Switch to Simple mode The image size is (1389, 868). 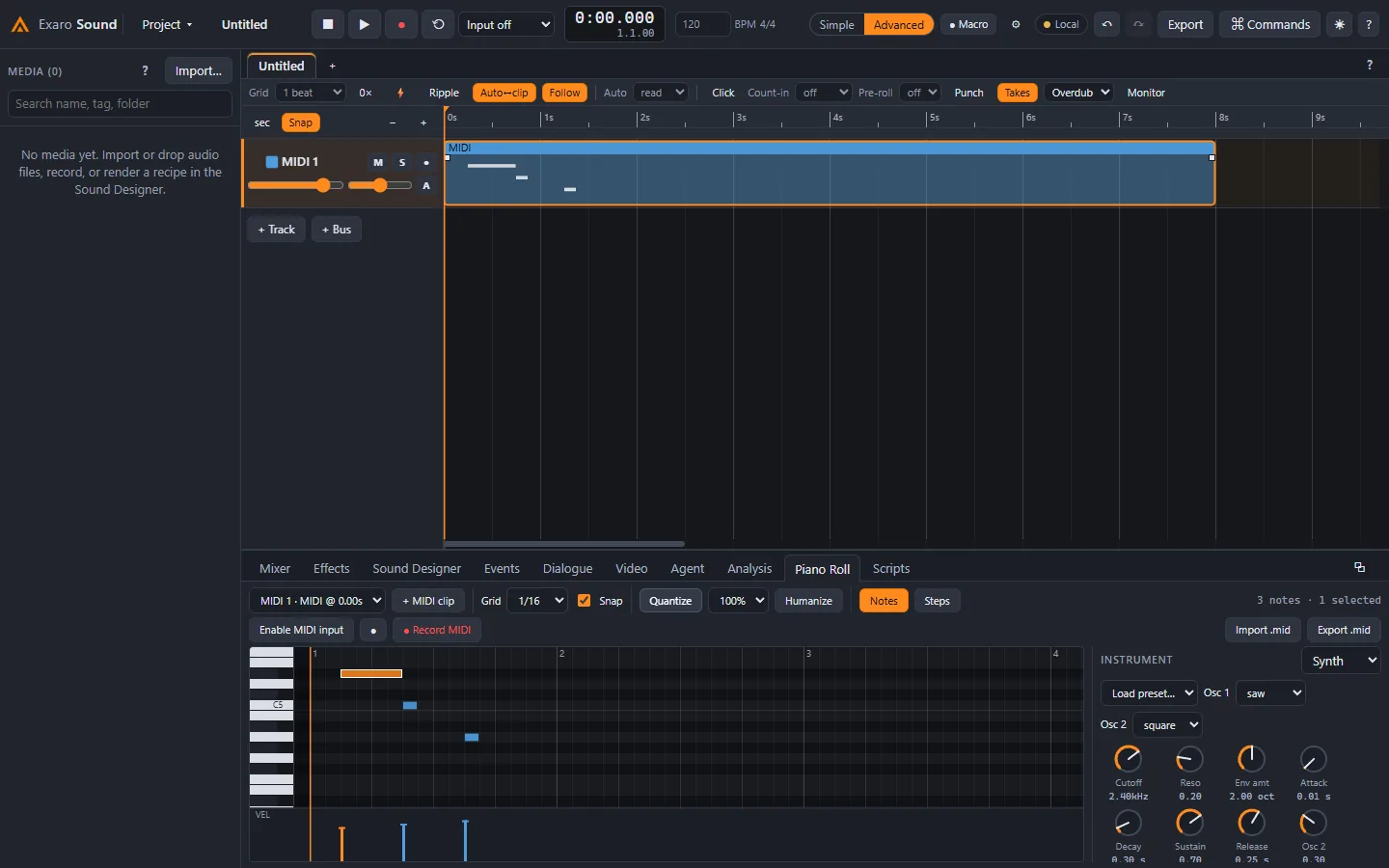click(836, 24)
